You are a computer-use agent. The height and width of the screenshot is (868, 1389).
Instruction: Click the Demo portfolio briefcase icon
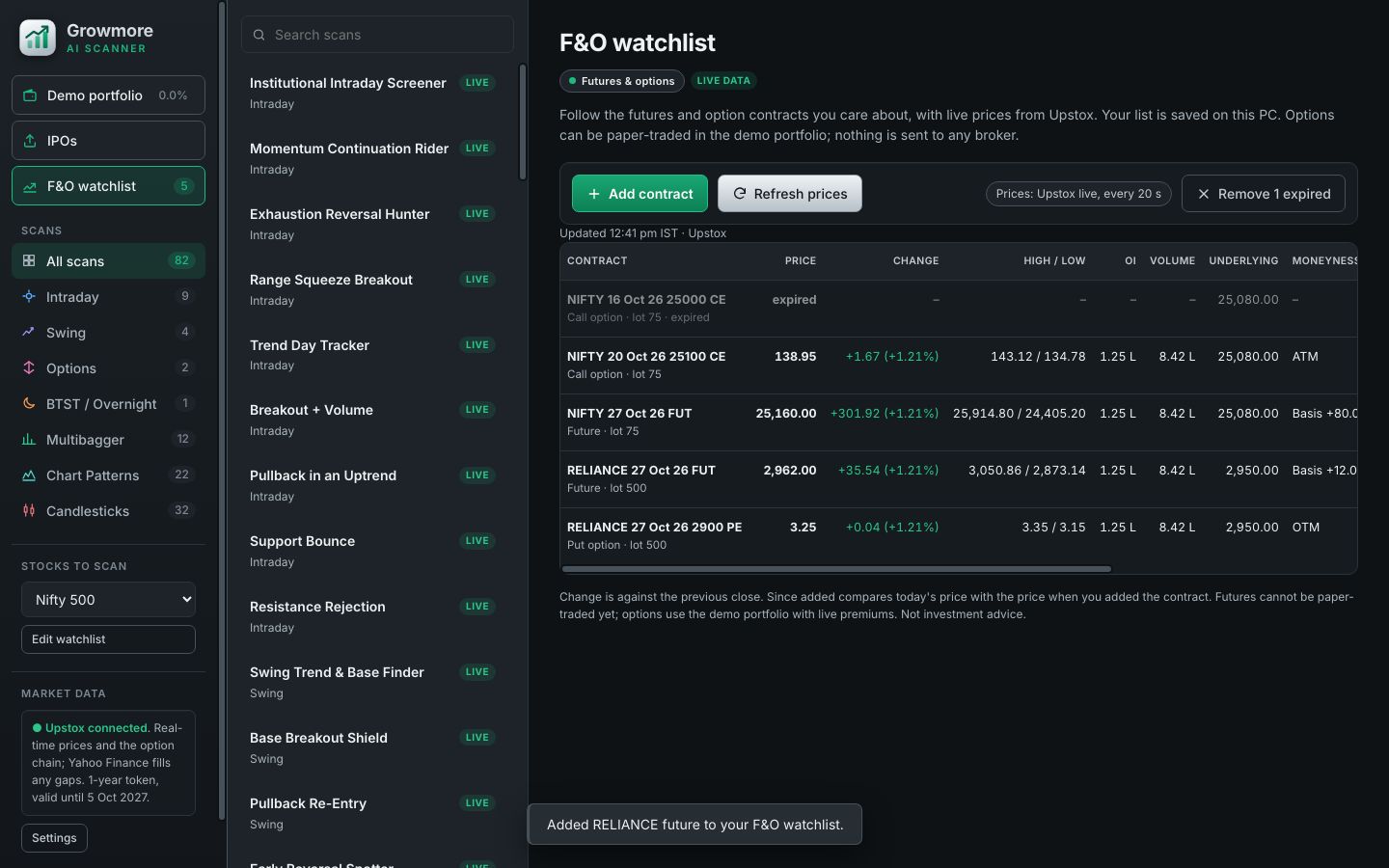(30, 95)
